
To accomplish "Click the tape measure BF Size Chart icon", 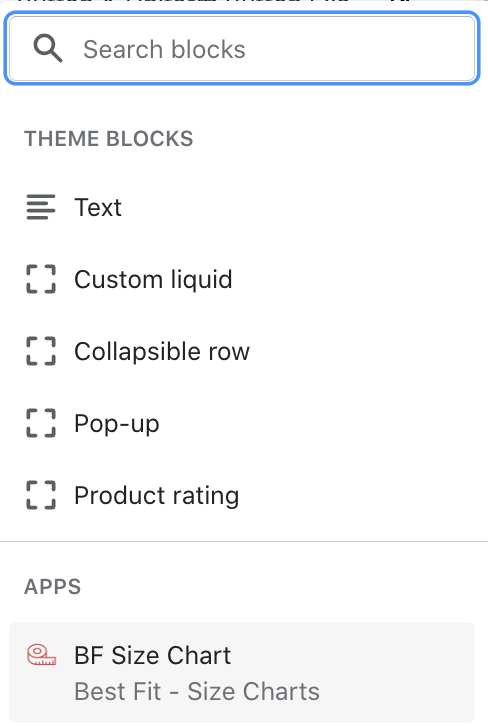I will (41, 655).
